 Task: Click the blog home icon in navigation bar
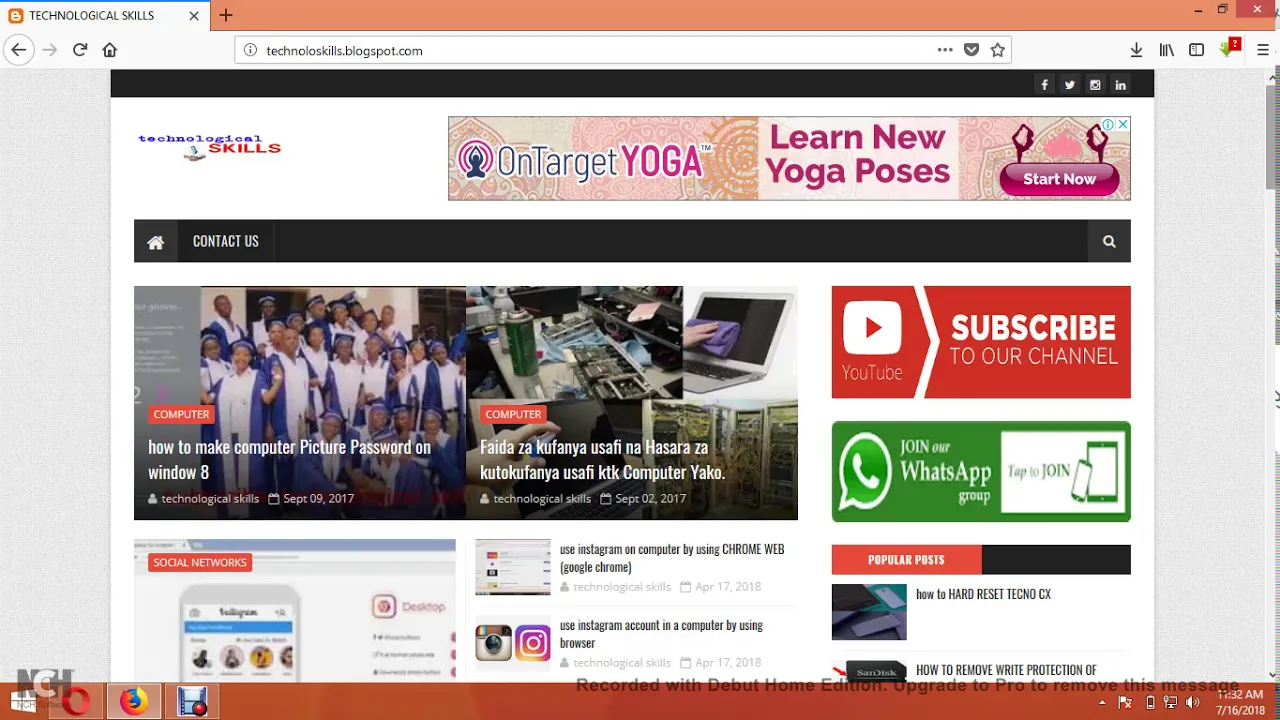click(x=155, y=241)
